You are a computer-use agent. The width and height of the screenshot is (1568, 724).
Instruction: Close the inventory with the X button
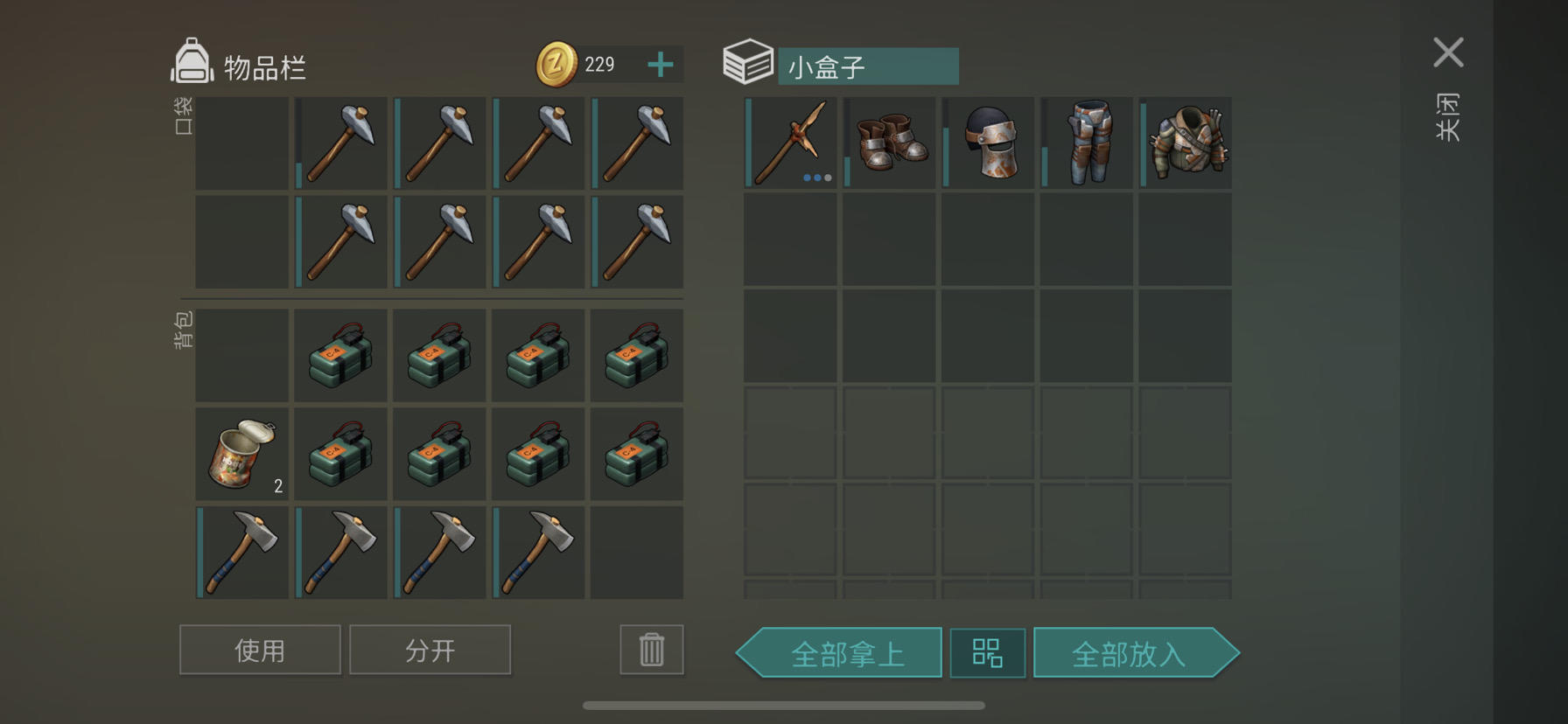pyautogui.click(x=1448, y=52)
